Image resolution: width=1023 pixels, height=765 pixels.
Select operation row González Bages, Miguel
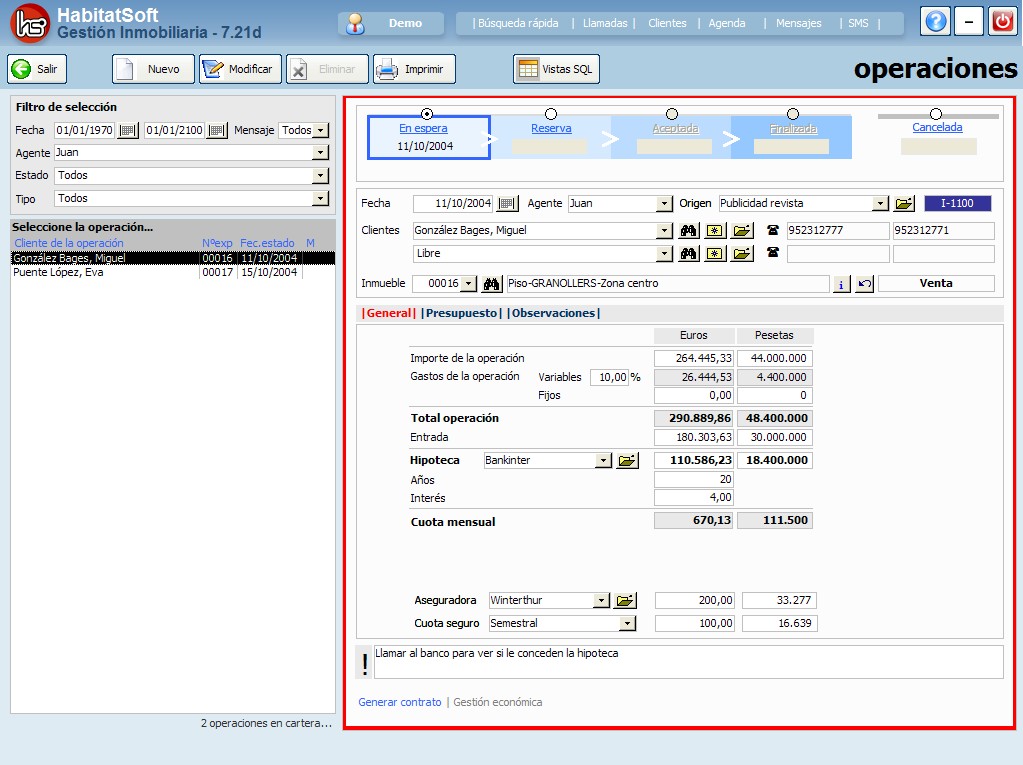point(173,258)
